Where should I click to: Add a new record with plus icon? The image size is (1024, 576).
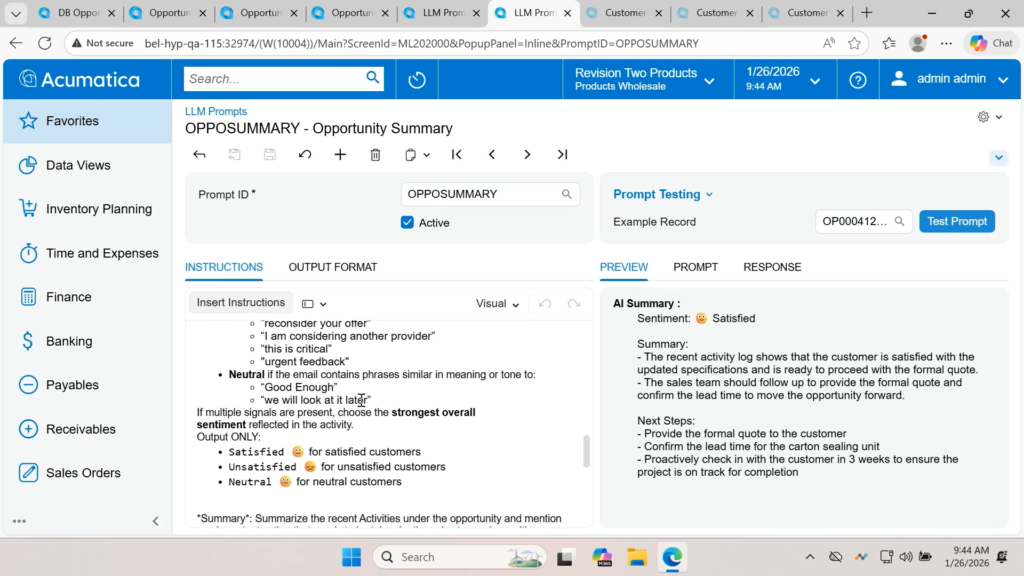click(340, 155)
